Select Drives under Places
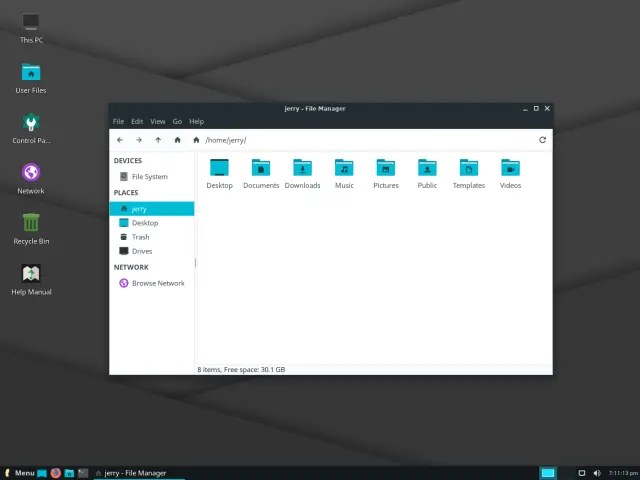640x480 pixels. [141, 251]
